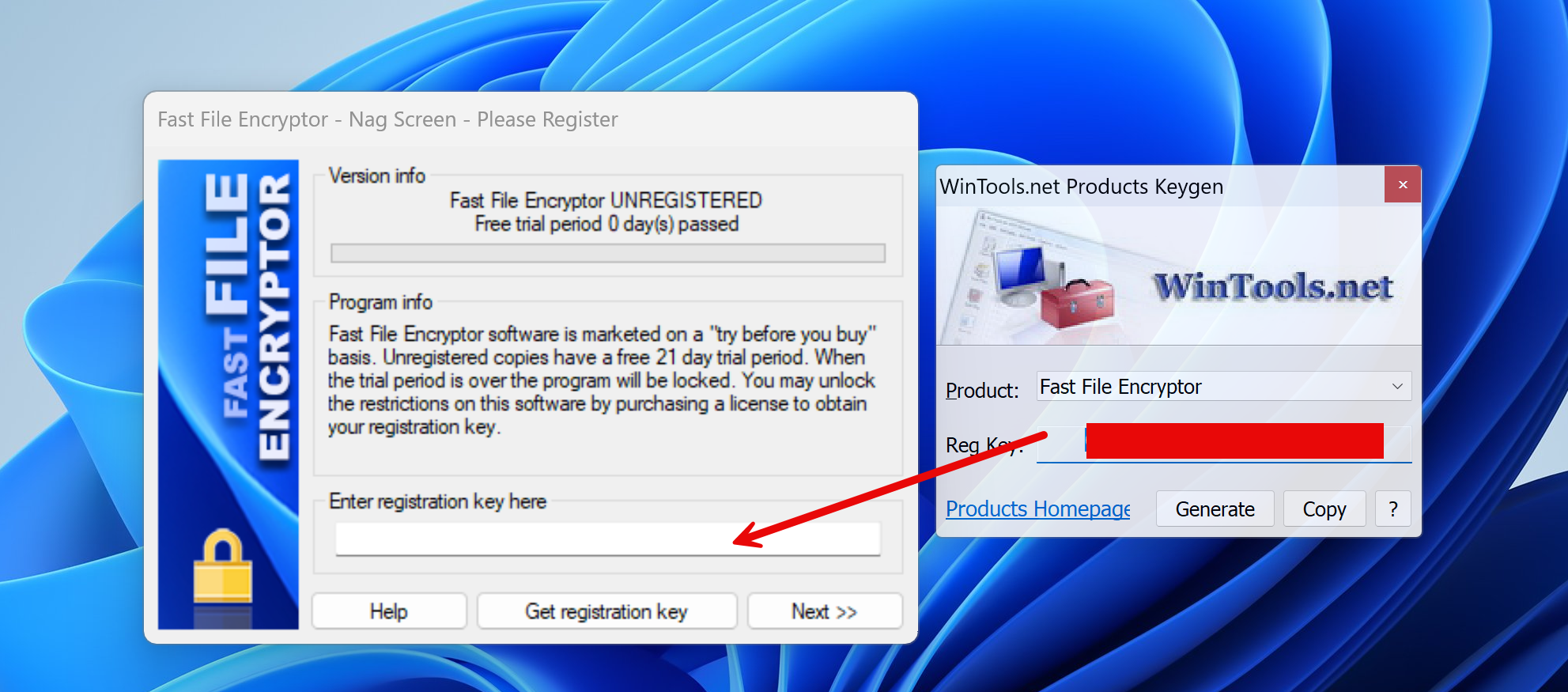Screen dimensions: 1568x692
Task: Close the WinTools.net Keygen window
Action: click(x=1403, y=184)
